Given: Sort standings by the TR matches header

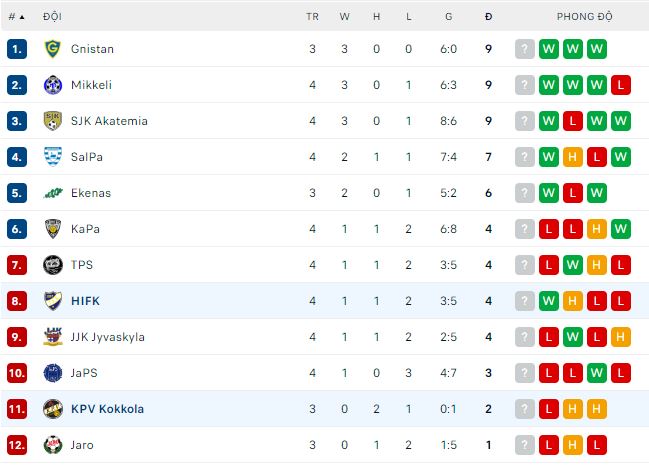Looking at the screenshot, I should 312,17.
